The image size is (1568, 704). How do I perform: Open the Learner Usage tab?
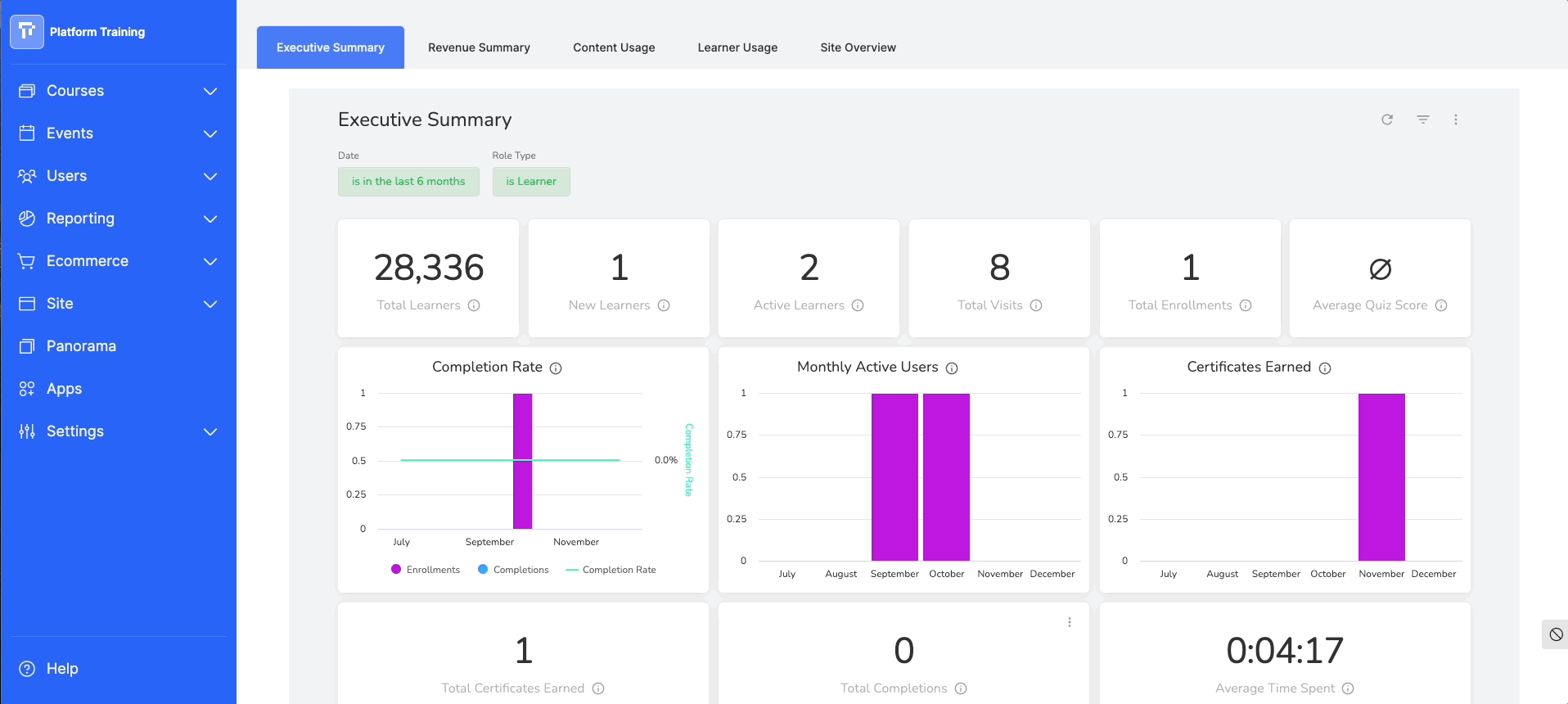coord(737,47)
